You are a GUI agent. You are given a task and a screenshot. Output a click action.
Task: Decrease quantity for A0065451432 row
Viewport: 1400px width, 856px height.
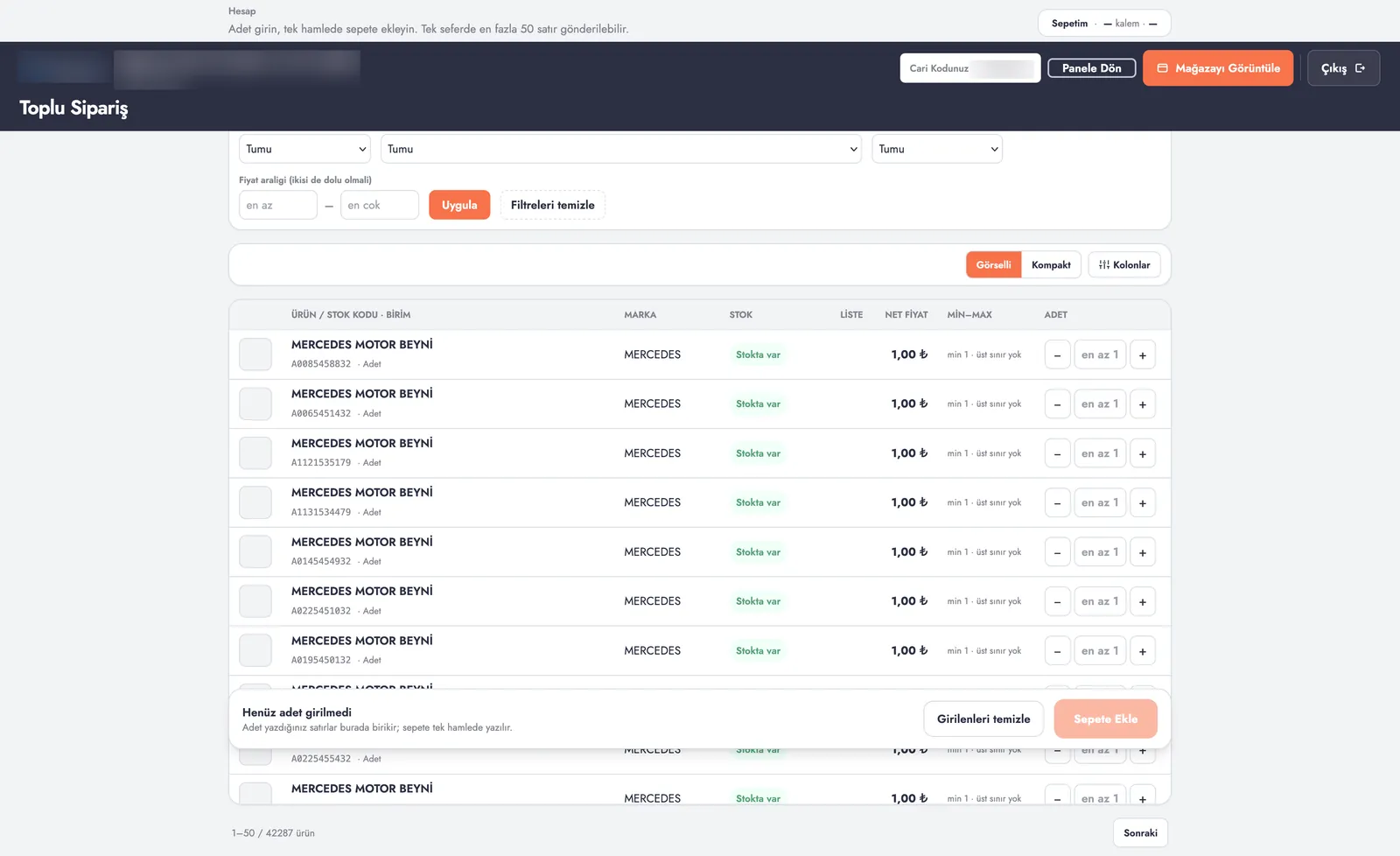click(x=1057, y=404)
